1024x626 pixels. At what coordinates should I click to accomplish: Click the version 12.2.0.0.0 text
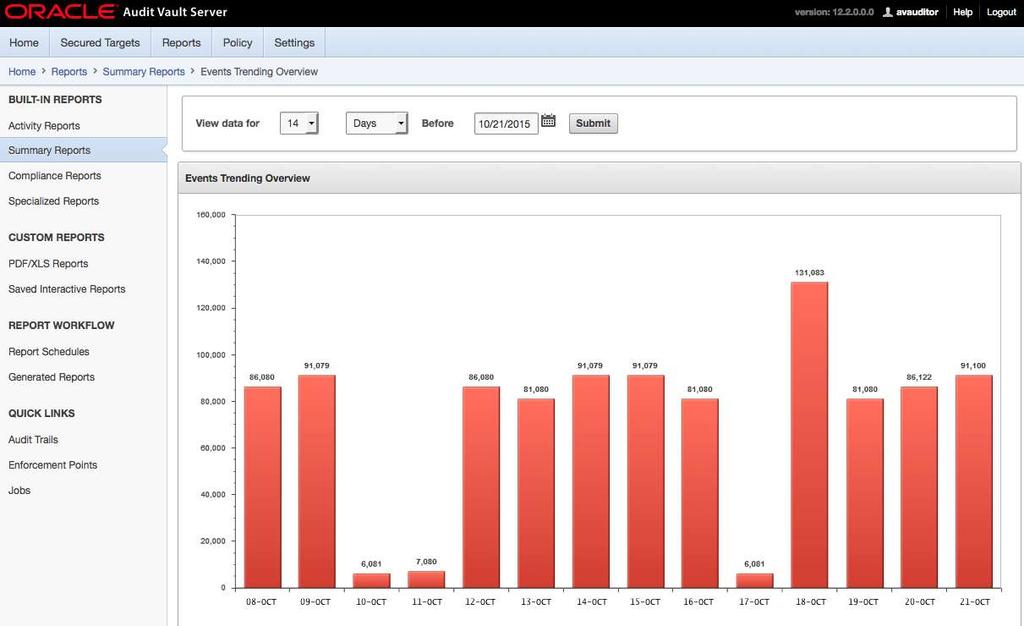tap(834, 12)
